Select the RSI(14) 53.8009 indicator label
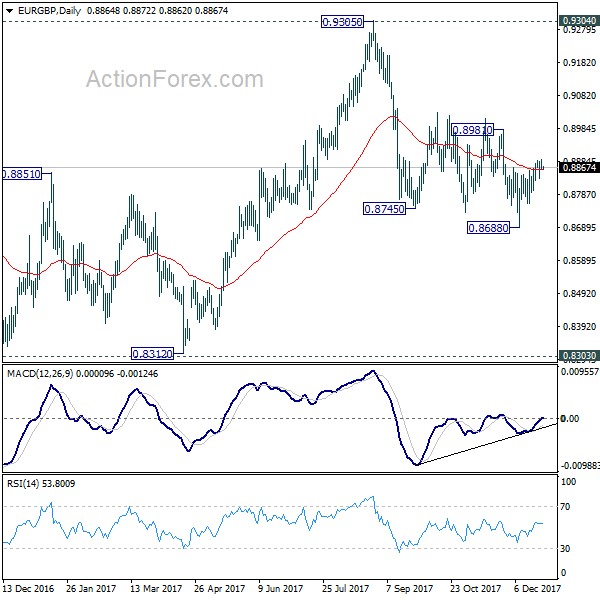Image resolution: width=600 pixels, height=600 pixels. coord(41,483)
